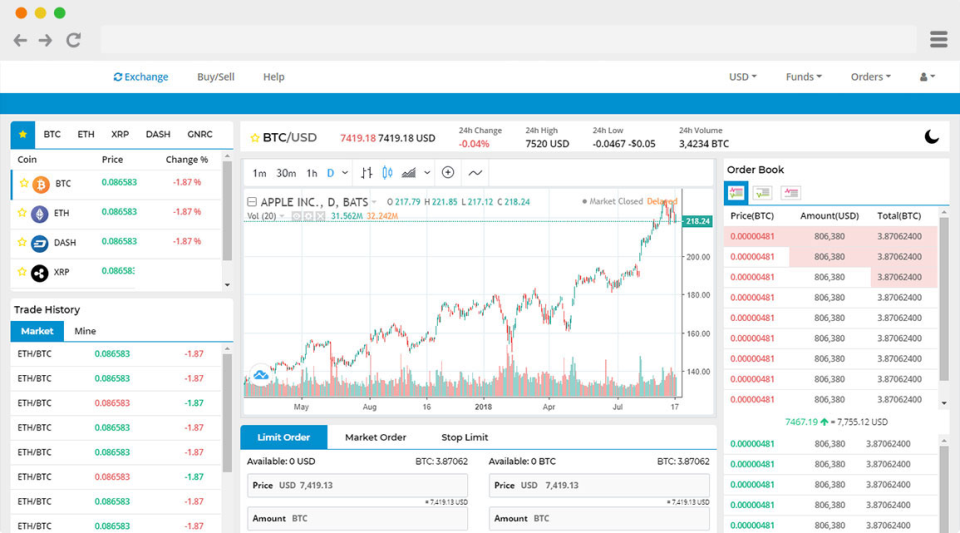Viewport: 960px width, 533px height.
Task: Set chart interval to D
Action: point(331,173)
